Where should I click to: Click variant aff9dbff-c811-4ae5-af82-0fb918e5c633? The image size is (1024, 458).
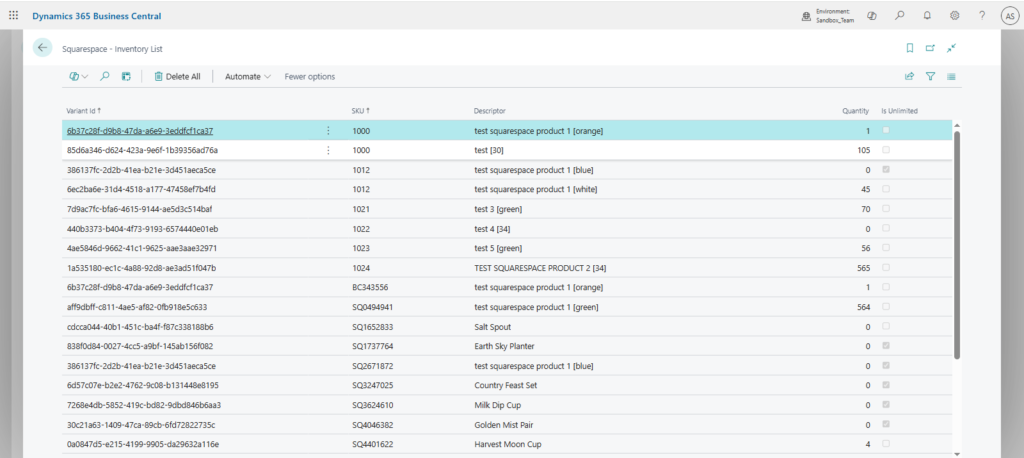pos(137,307)
